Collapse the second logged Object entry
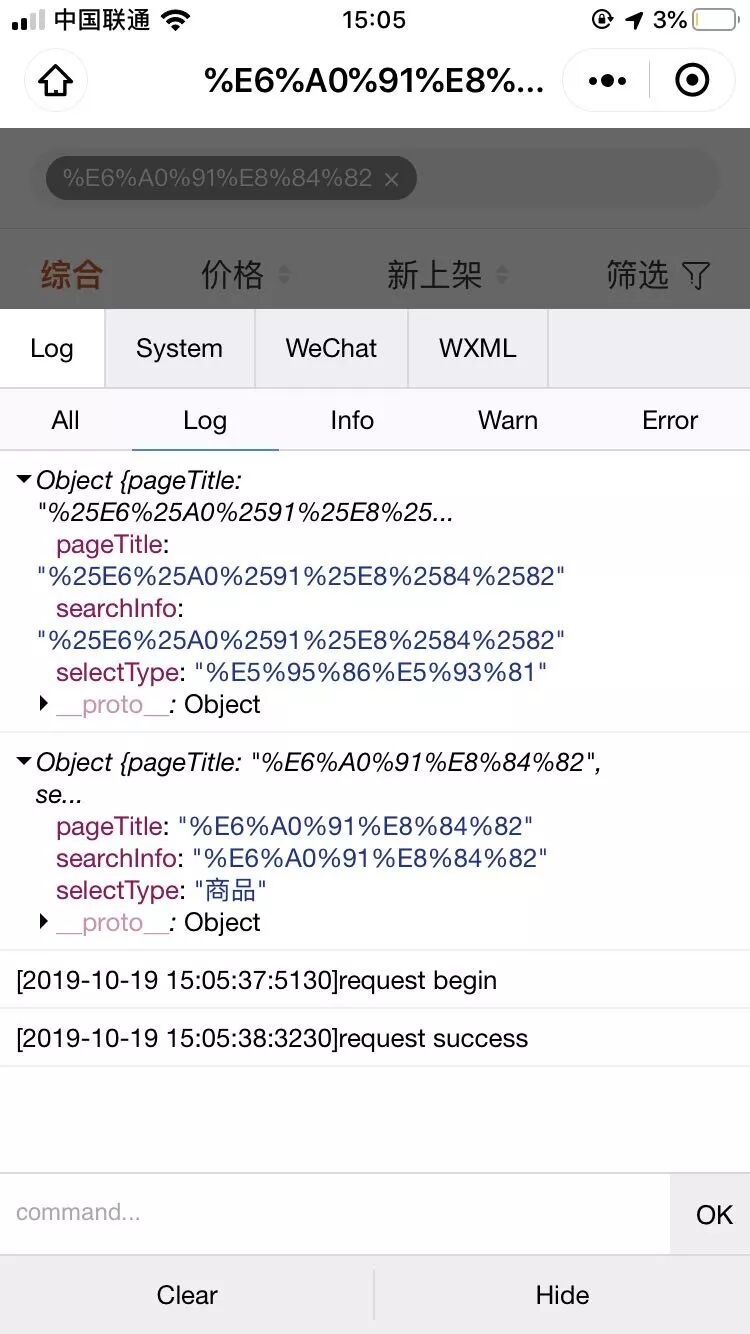This screenshot has height=1334, width=750. 24,762
